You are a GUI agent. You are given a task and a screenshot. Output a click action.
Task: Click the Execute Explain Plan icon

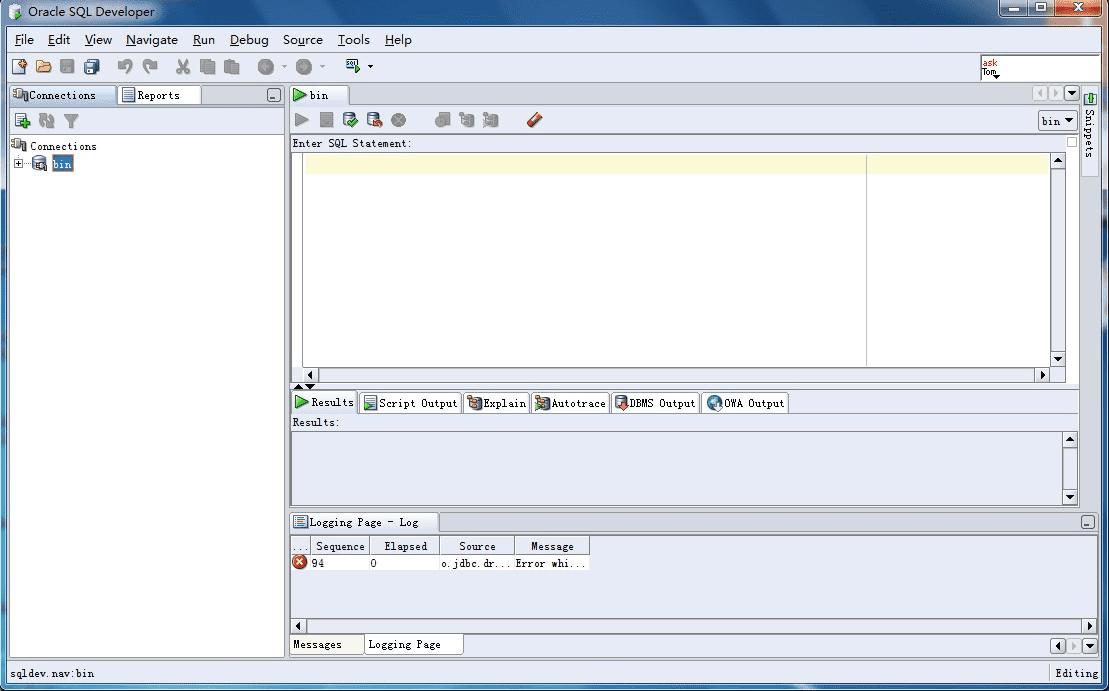pyautogui.click(x=467, y=120)
